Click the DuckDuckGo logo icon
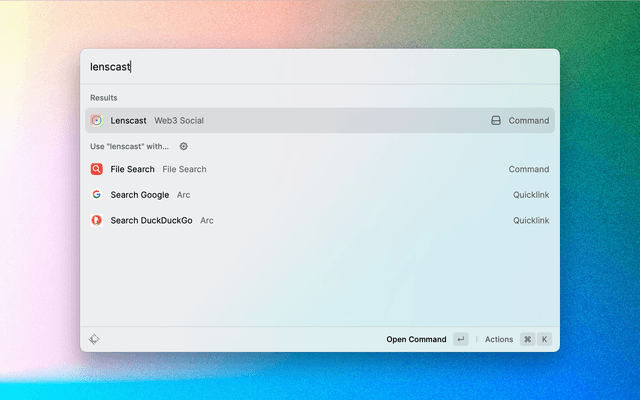The height and width of the screenshot is (400, 640). [x=96, y=220]
